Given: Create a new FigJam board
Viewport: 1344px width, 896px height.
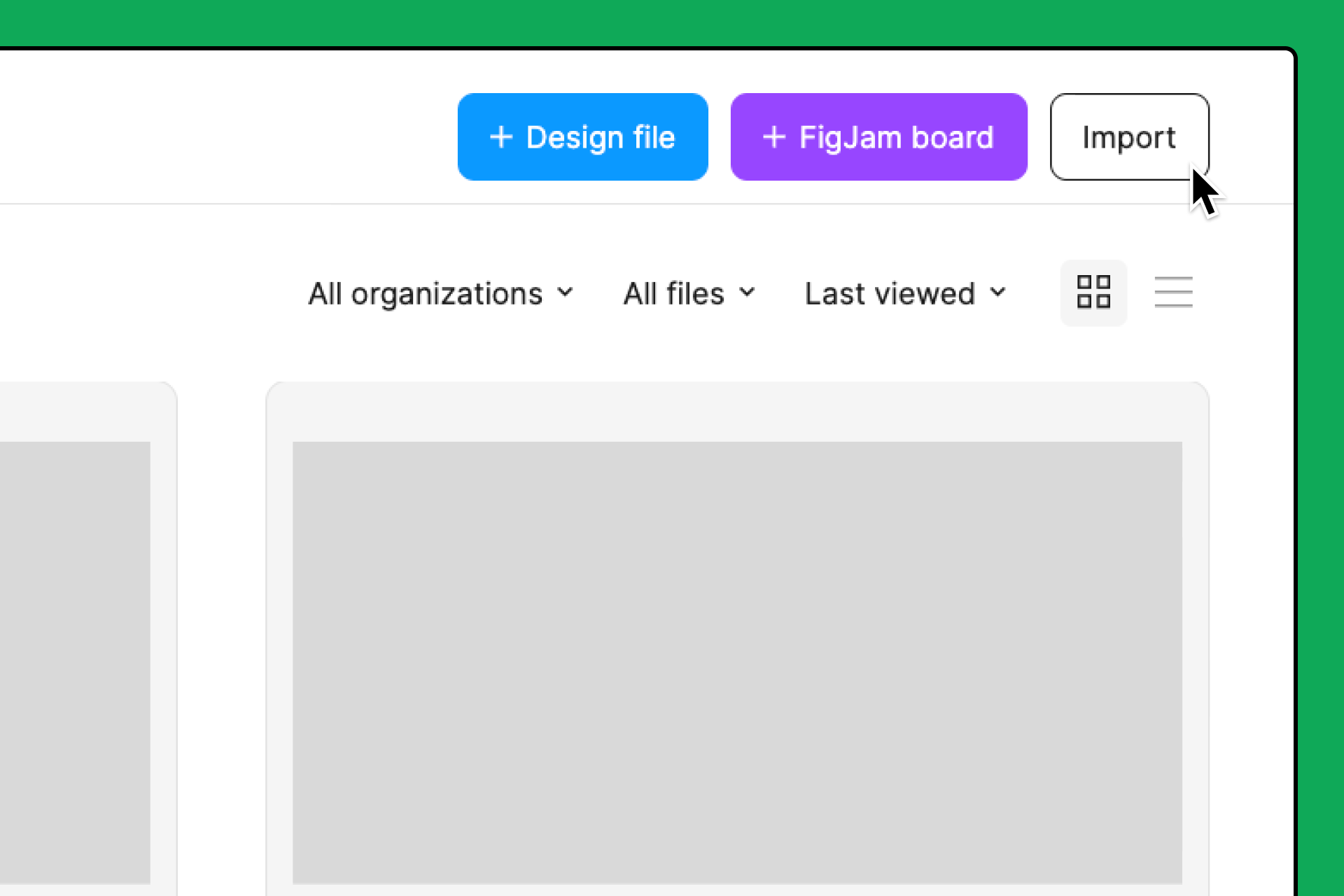Looking at the screenshot, I should coord(878,137).
